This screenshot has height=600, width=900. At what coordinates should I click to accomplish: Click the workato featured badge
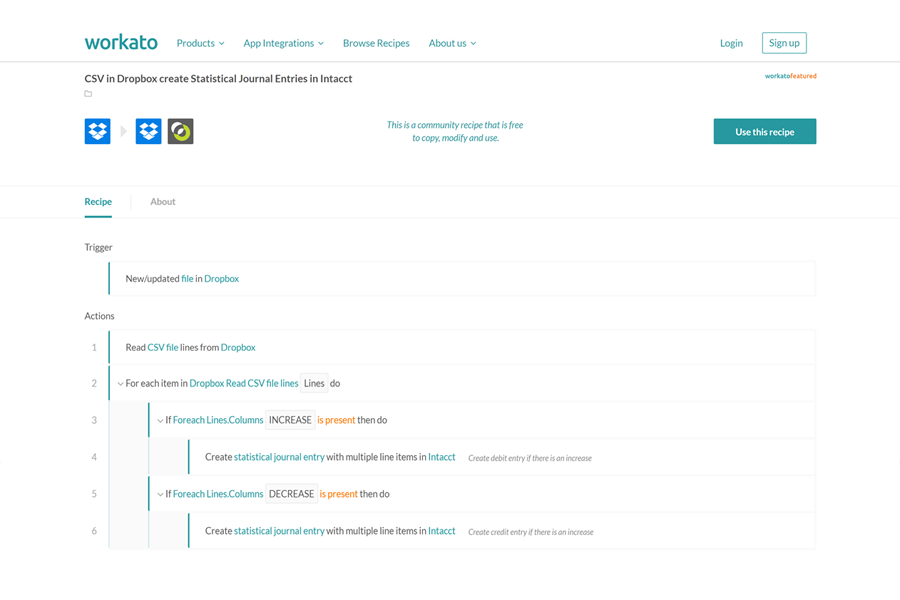(790, 76)
